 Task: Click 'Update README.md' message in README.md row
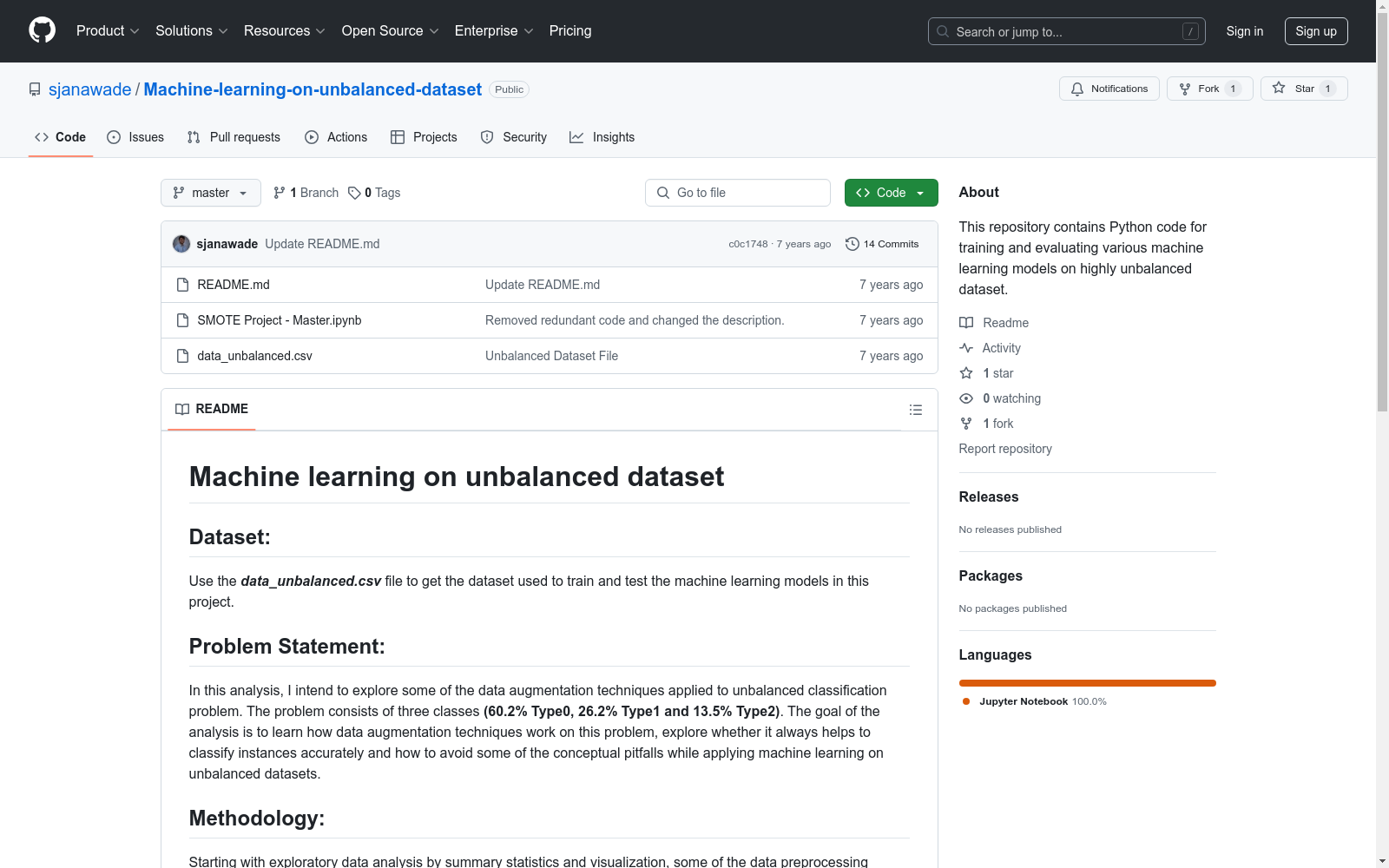click(x=543, y=285)
